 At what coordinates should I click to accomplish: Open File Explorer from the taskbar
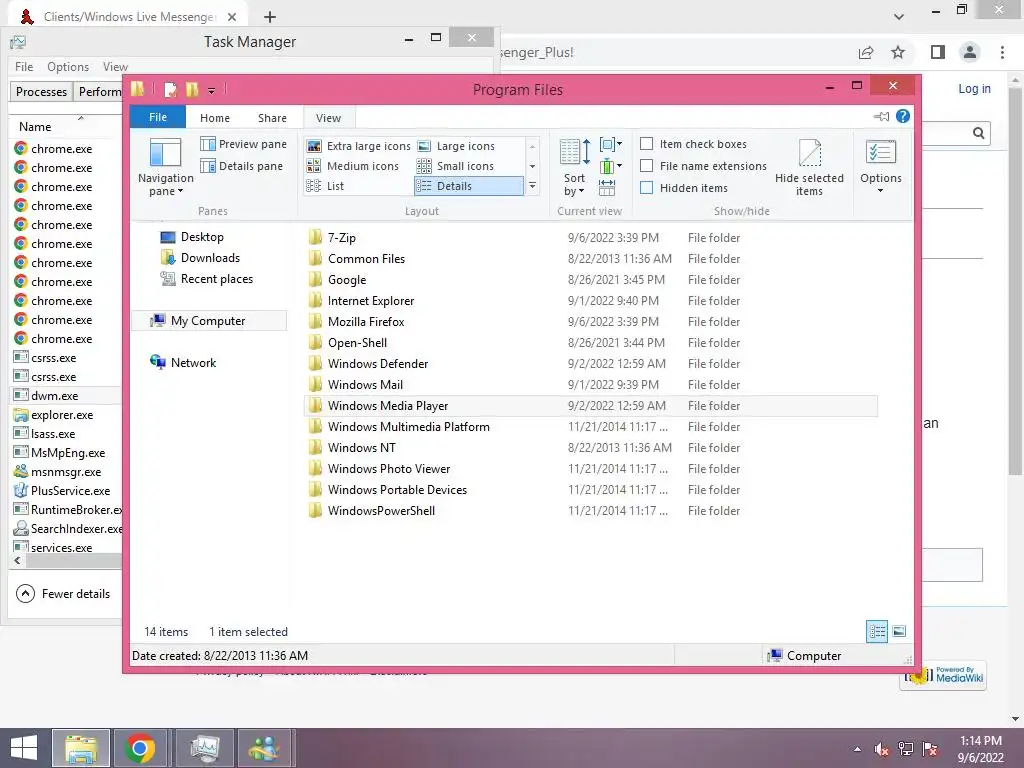coord(81,748)
